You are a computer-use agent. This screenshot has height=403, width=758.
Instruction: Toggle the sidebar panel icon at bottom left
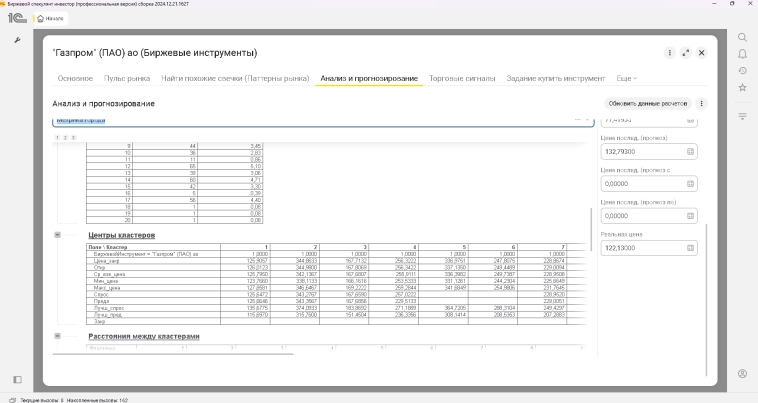[x=17, y=379]
